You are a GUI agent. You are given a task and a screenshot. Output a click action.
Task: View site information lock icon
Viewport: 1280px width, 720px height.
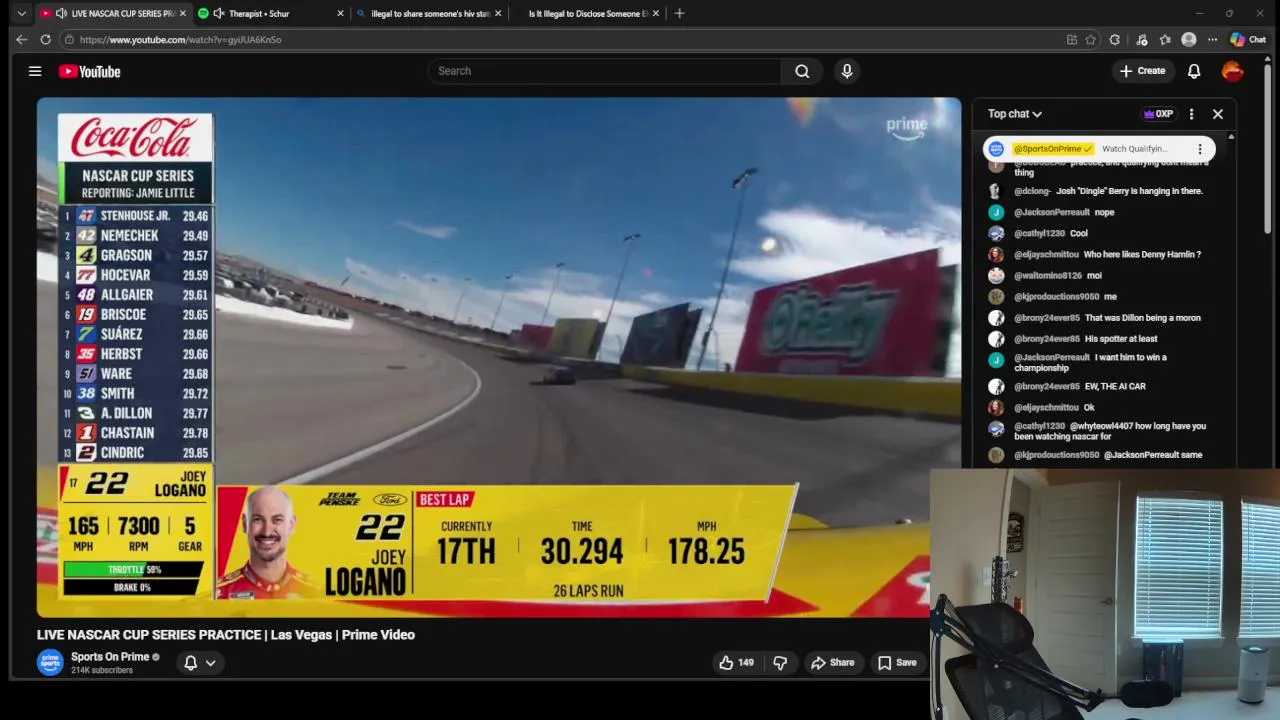69,40
